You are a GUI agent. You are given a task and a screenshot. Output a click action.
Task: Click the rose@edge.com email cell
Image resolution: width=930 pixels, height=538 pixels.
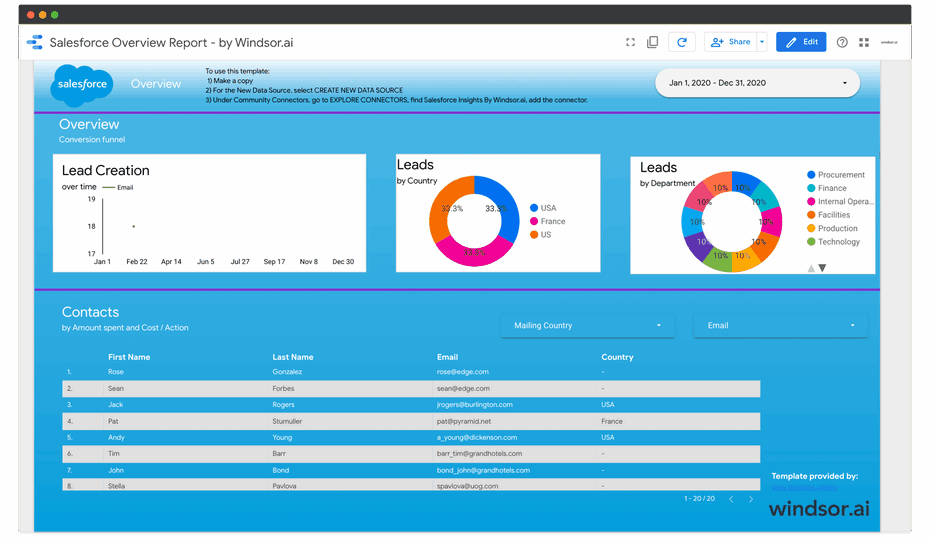coord(463,372)
